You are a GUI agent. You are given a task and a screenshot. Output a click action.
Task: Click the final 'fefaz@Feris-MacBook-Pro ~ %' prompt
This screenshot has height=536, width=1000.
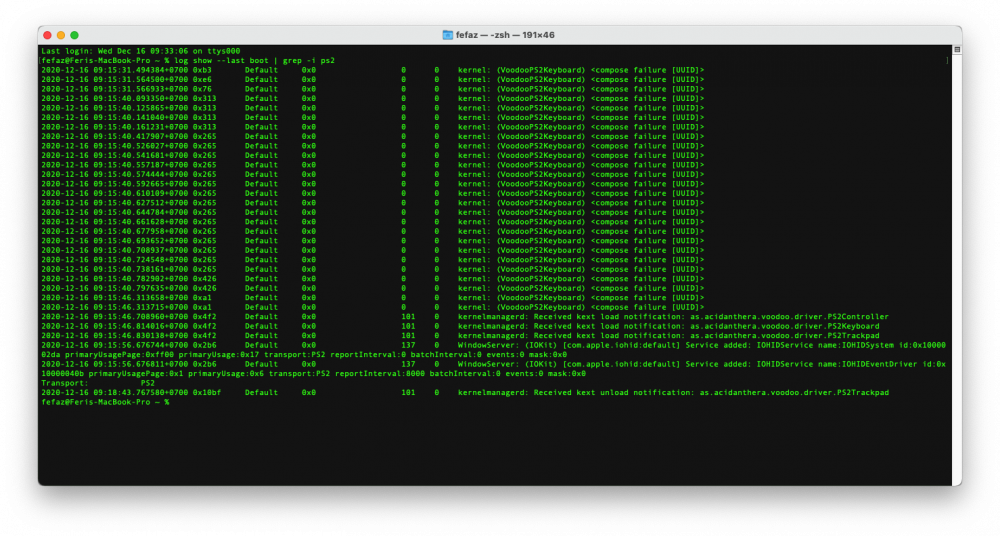click(x=105, y=402)
